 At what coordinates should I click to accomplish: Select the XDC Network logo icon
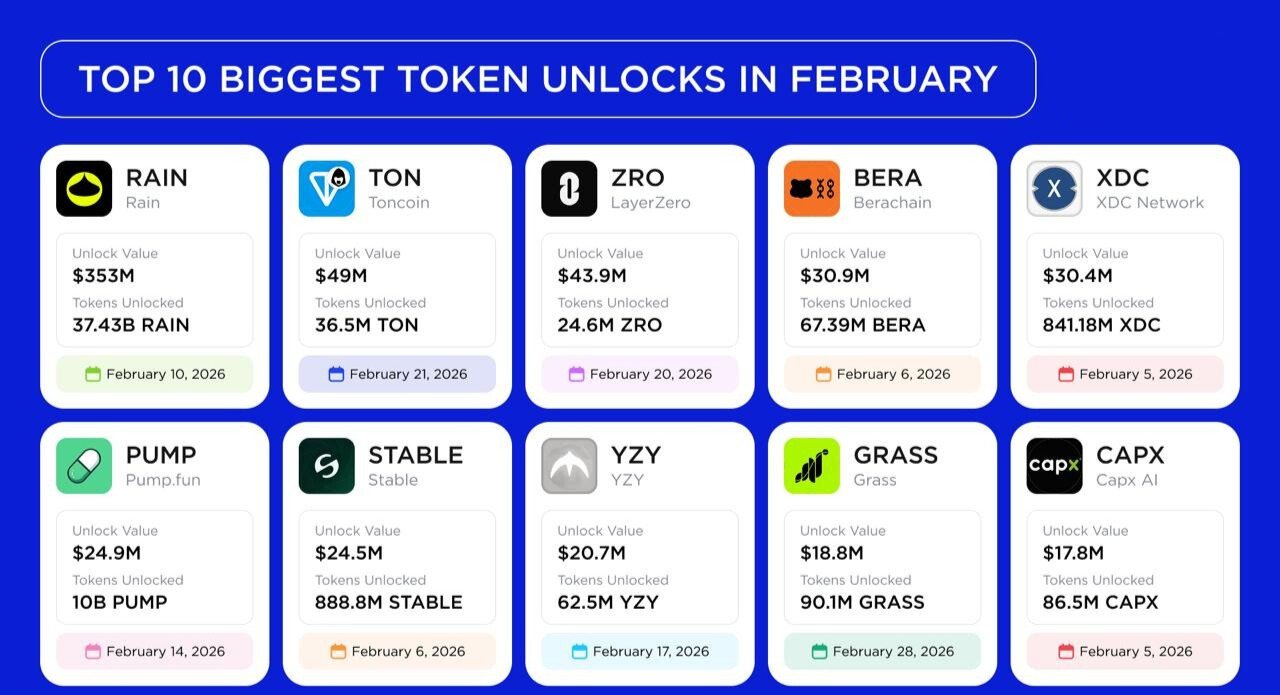[1054, 189]
